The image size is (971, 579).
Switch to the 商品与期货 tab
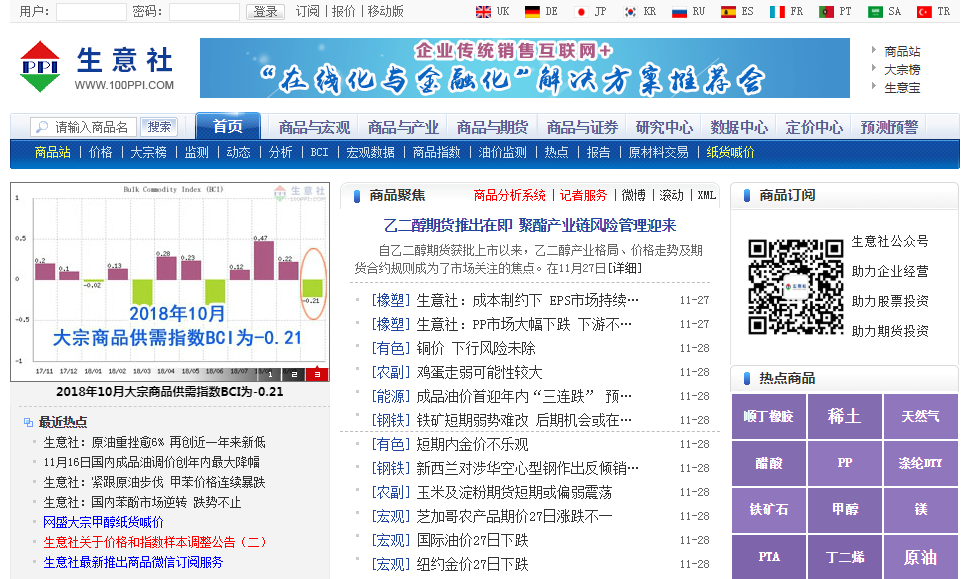tap(492, 127)
